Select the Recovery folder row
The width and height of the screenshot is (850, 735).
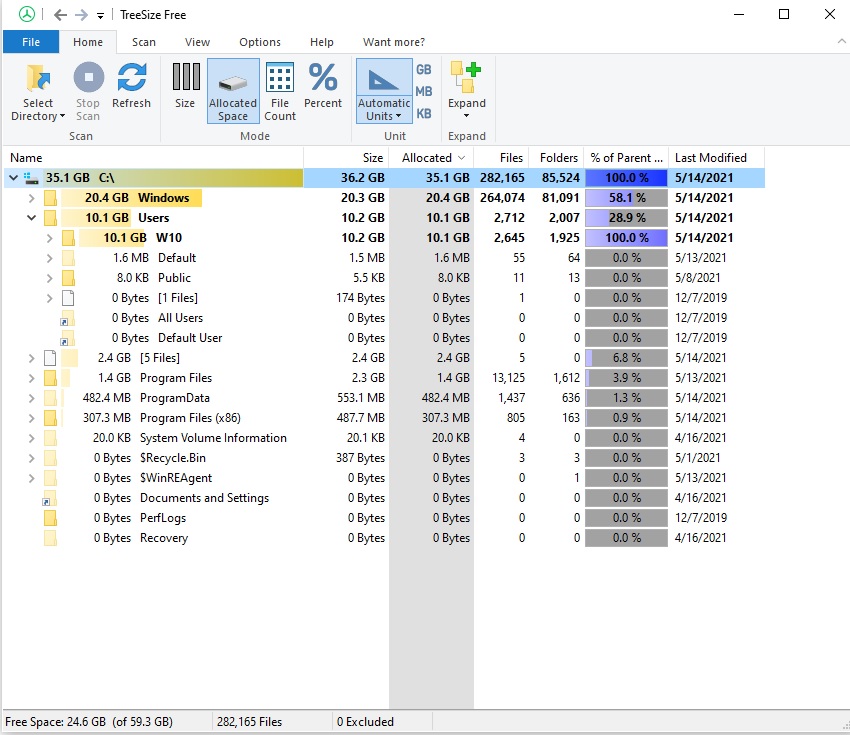pos(384,538)
